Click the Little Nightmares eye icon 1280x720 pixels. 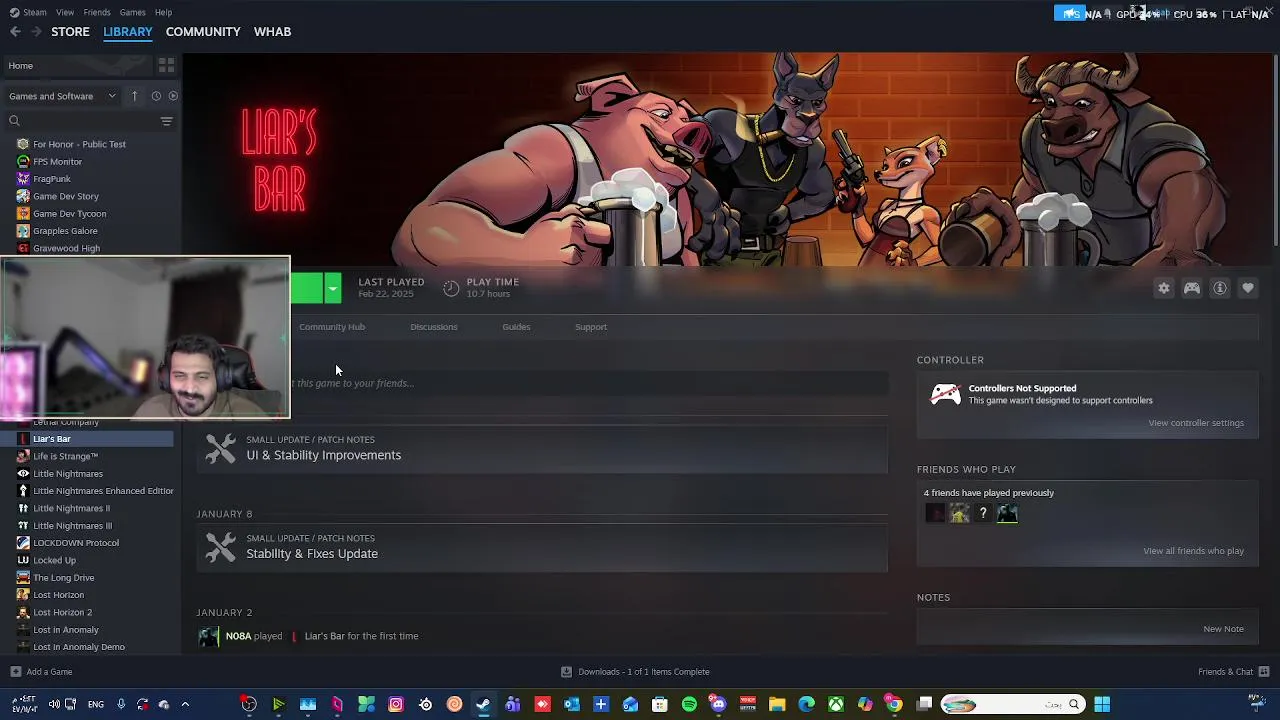point(23,474)
